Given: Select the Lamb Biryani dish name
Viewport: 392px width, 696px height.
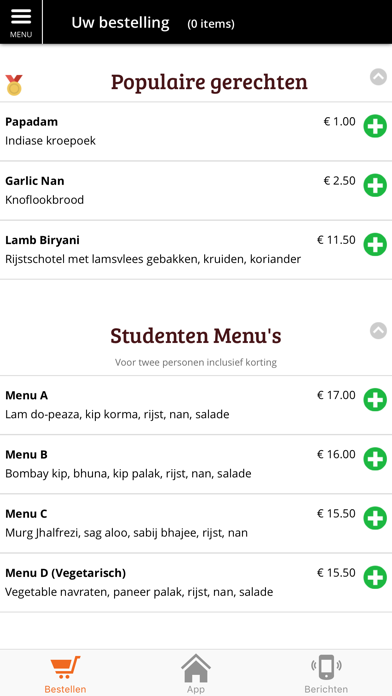Looking at the screenshot, I should (43, 240).
